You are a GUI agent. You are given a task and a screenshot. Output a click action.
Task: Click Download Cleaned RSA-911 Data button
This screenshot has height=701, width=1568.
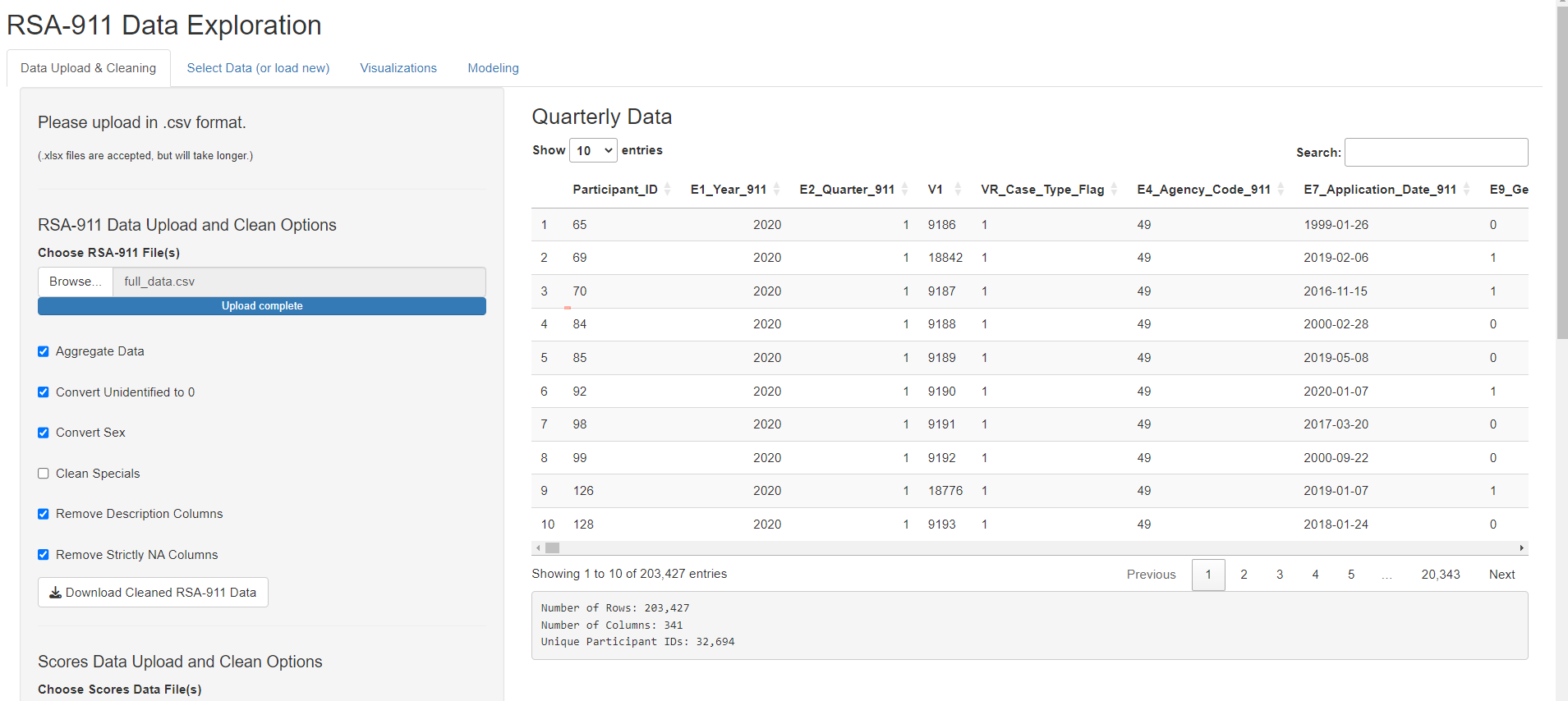pos(153,593)
